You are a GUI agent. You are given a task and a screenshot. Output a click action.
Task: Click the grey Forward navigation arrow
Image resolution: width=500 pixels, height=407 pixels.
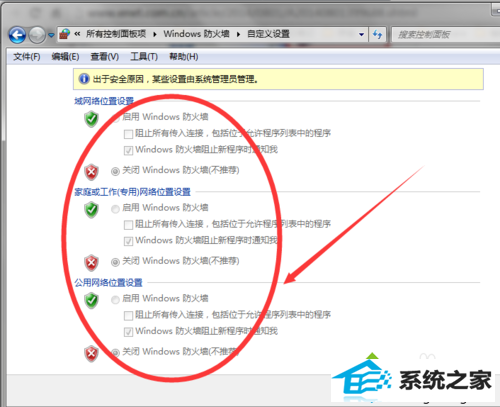37,35
